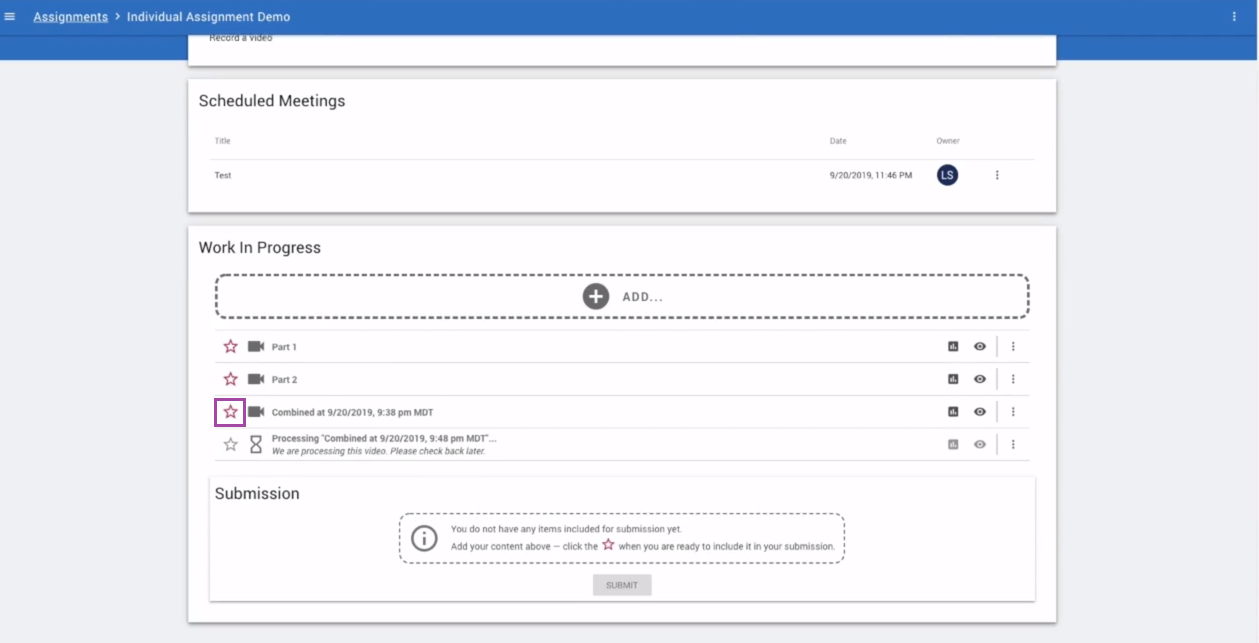Click the info icon in Submission box
The image size is (1259, 643).
tap(425, 538)
